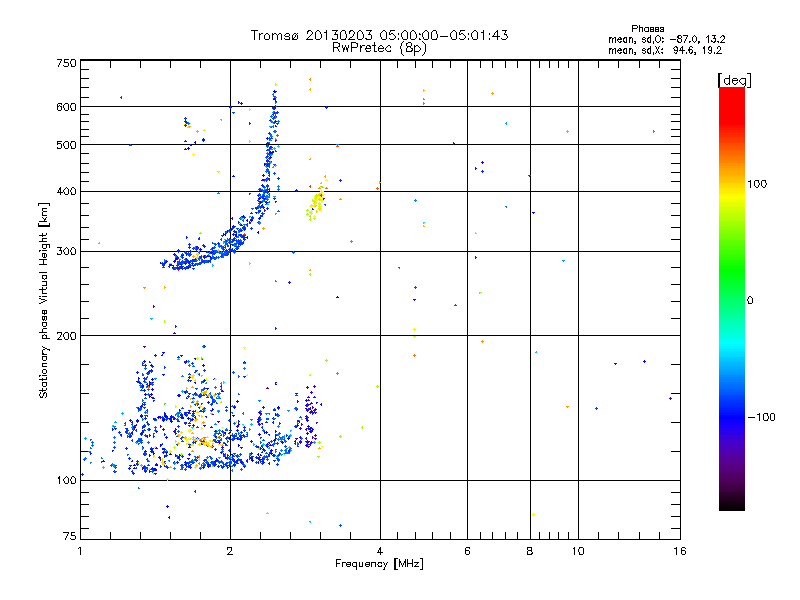Viewport: 800px width, 600px height.
Task: Click the blue F-layer trace near 300 km
Action: pos(204,253)
